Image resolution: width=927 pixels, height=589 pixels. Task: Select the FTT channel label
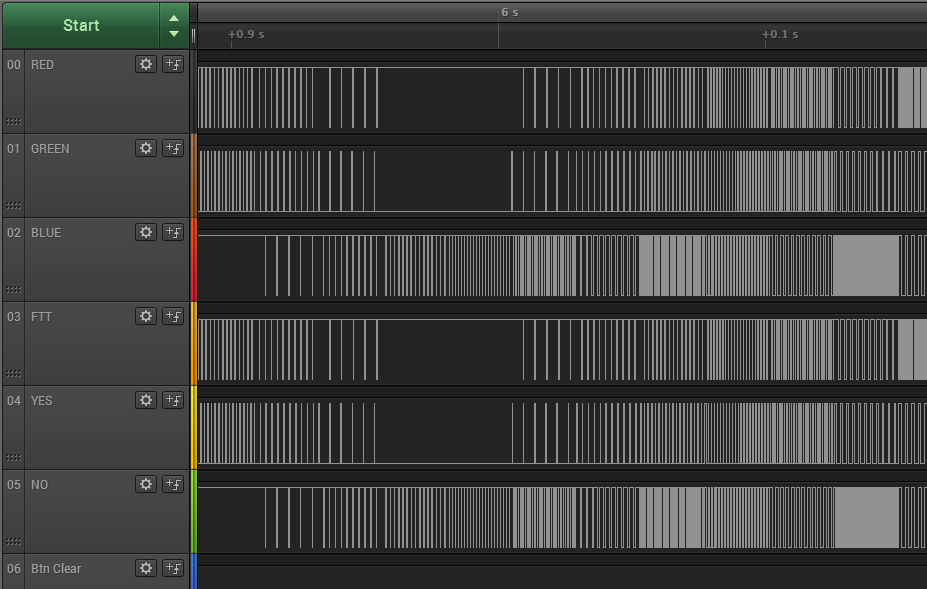click(x=41, y=316)
